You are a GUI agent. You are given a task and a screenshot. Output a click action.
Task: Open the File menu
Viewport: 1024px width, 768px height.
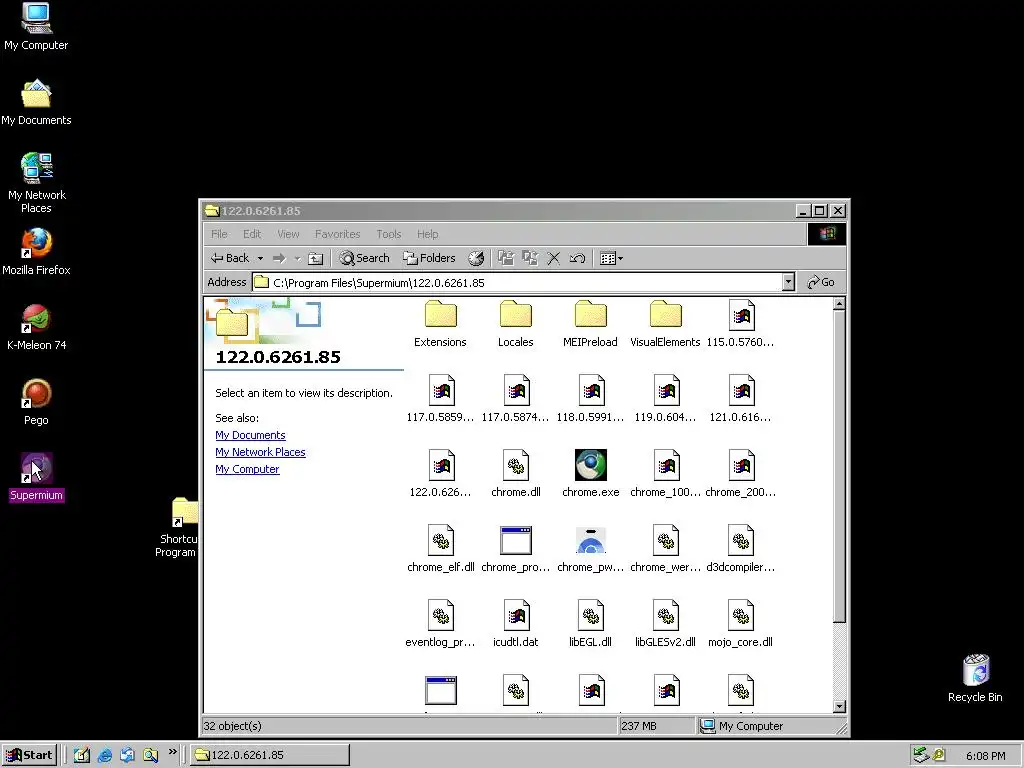[x=219, y=234]
